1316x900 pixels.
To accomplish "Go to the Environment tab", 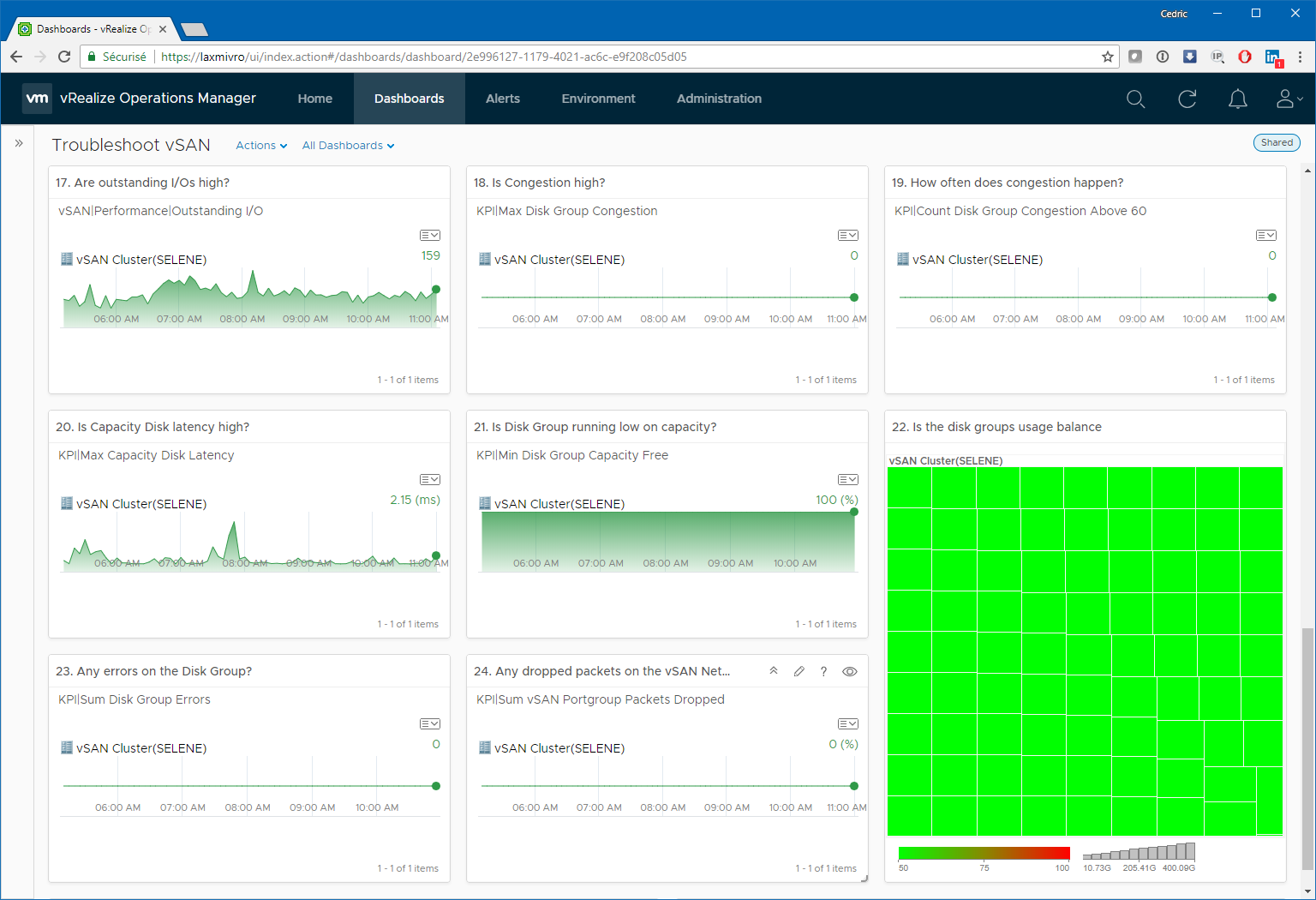I will pyautogui.click(x=598, y=99).
